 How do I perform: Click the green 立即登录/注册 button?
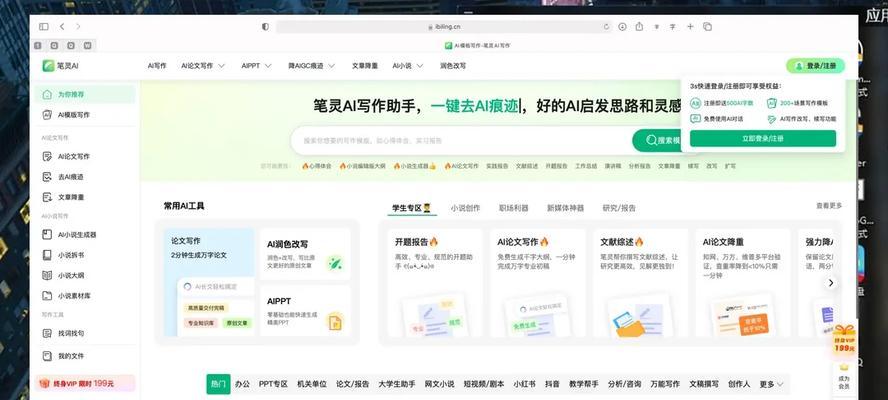[x=762, y=138]
